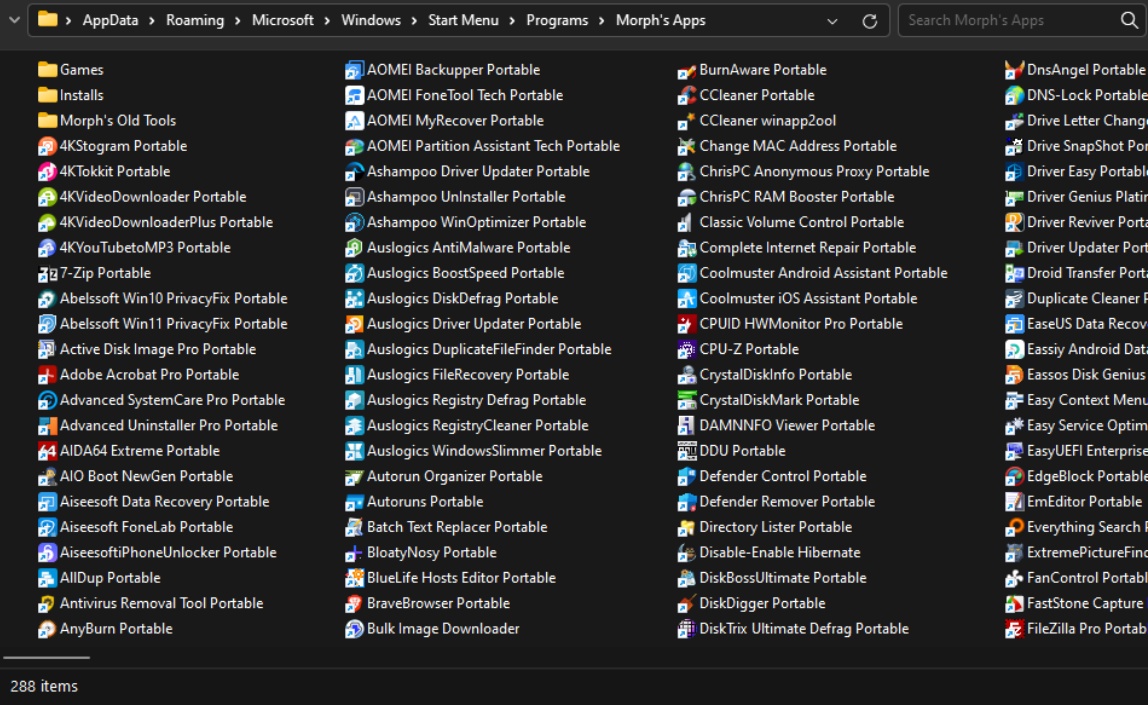
Task: Select 'Antivirus Removal Tool Portable' name
Action: [161, 604]
